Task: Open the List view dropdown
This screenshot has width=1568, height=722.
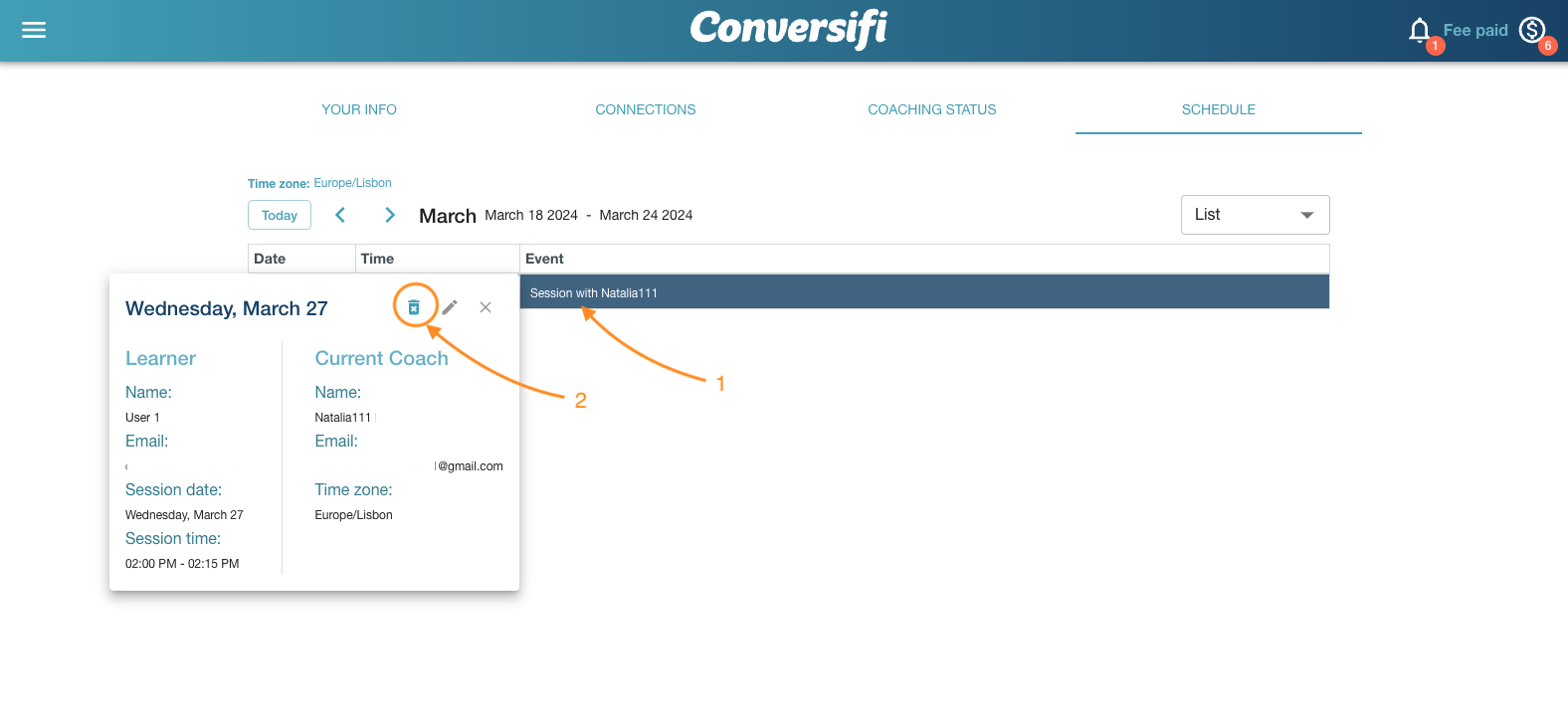Action: coord(1255,215)
